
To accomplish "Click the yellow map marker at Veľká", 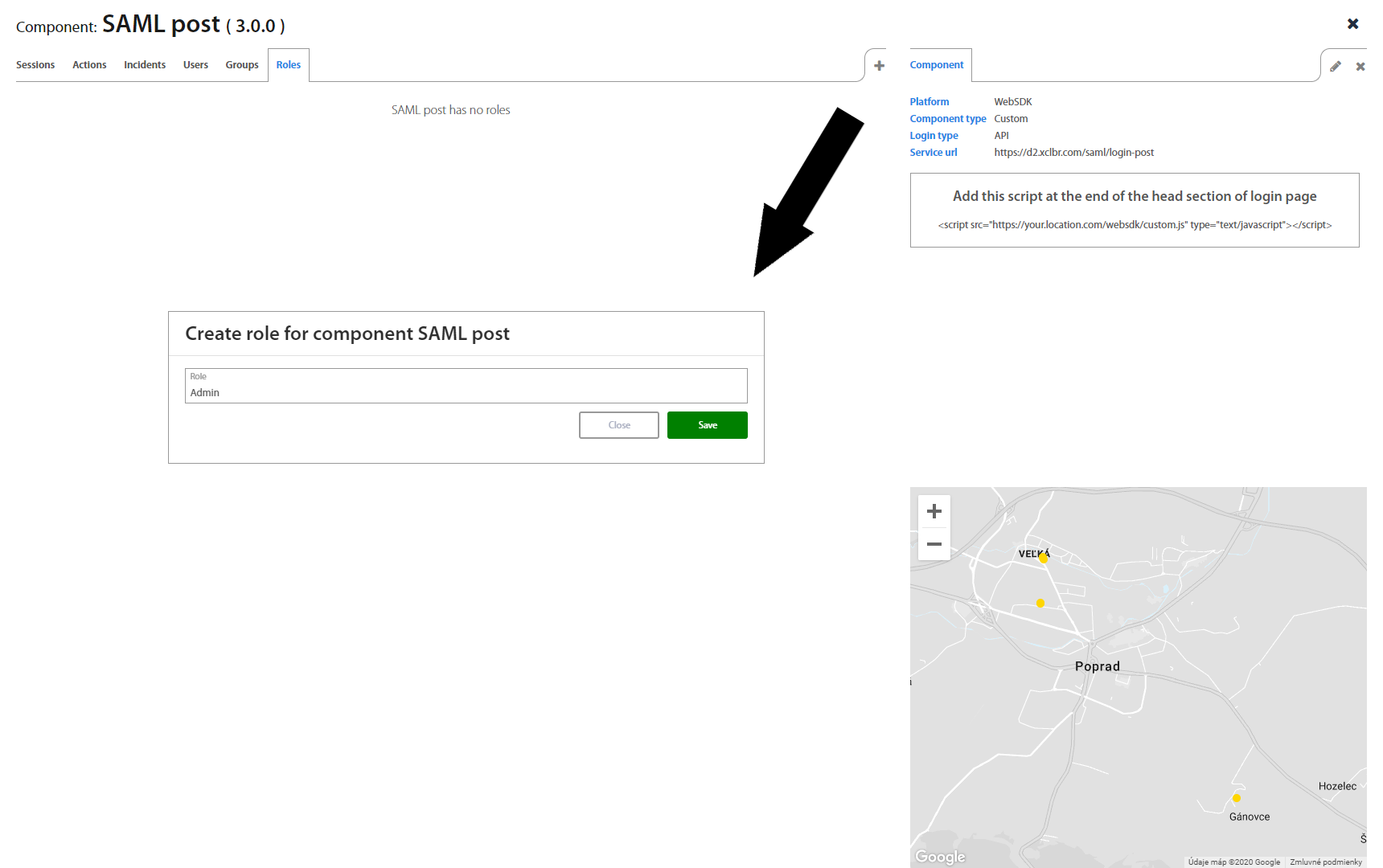I will tap(1043, 558).
